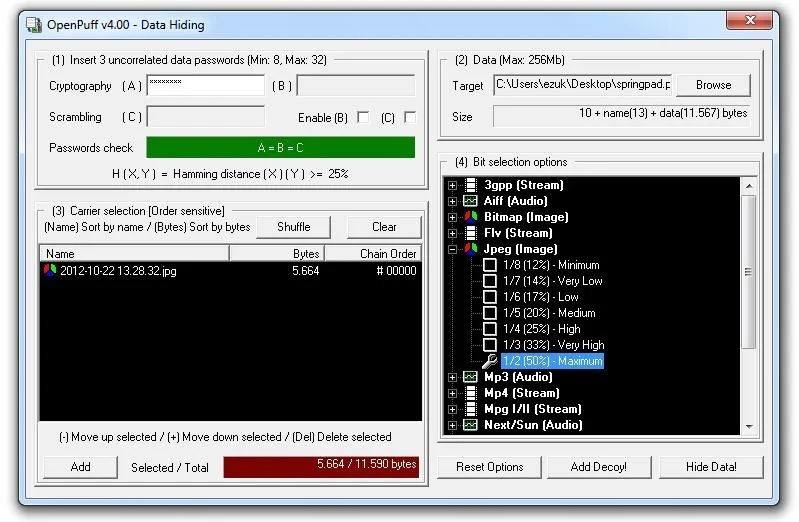Check the 1/3 (33%) Very High option

(490, 345)
